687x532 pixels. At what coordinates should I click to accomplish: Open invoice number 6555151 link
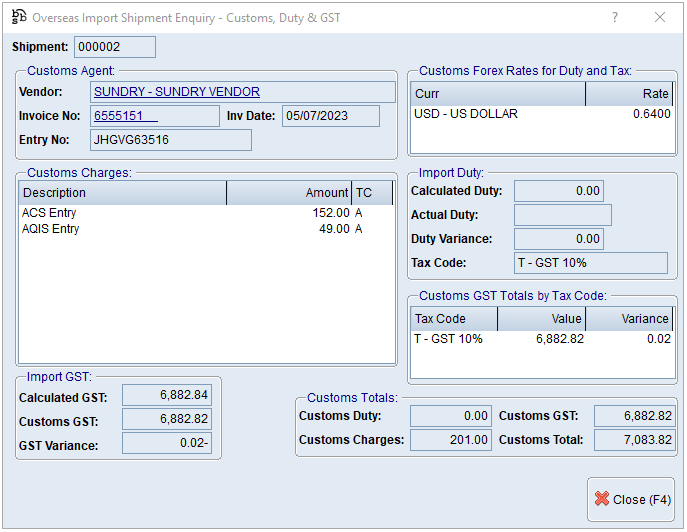pos(125,116)
